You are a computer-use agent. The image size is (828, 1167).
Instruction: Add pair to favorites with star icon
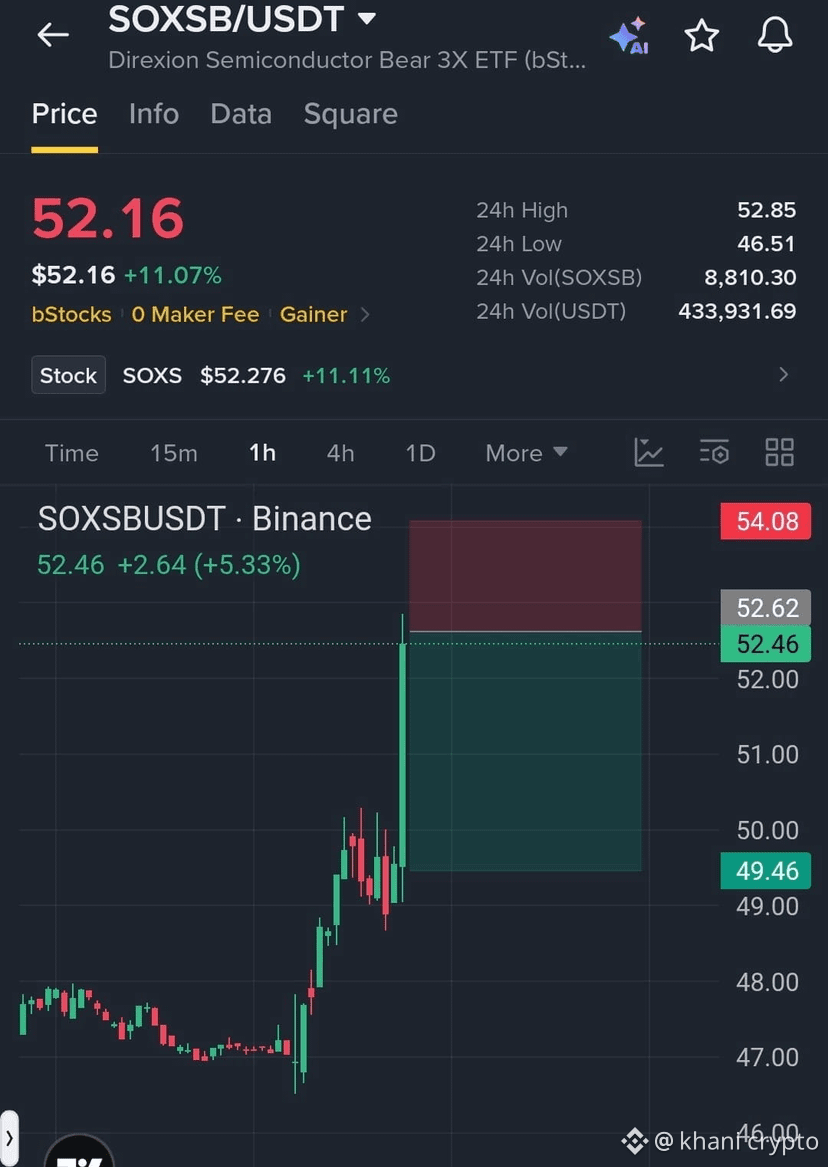(x=702, y=35)
